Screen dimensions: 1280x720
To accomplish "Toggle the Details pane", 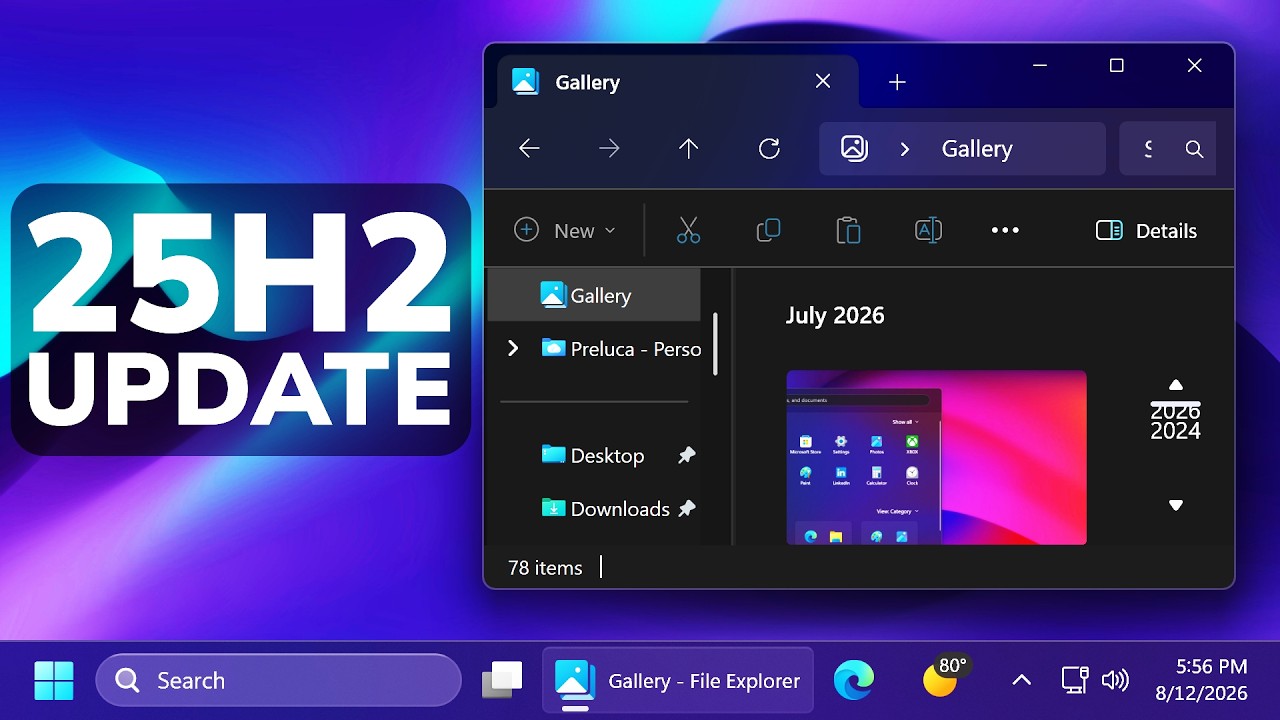I will tap(1146, 230).
